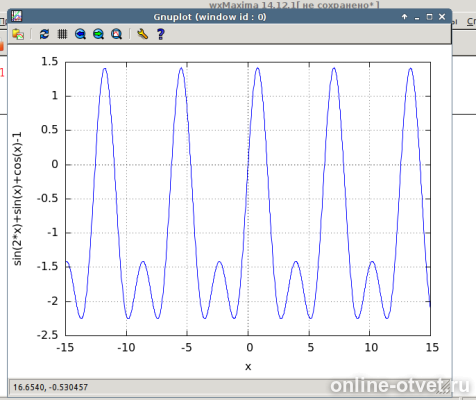476x400 pixels.
Task: Copy the plot to clipboard
Action: [x=18, y=34]
